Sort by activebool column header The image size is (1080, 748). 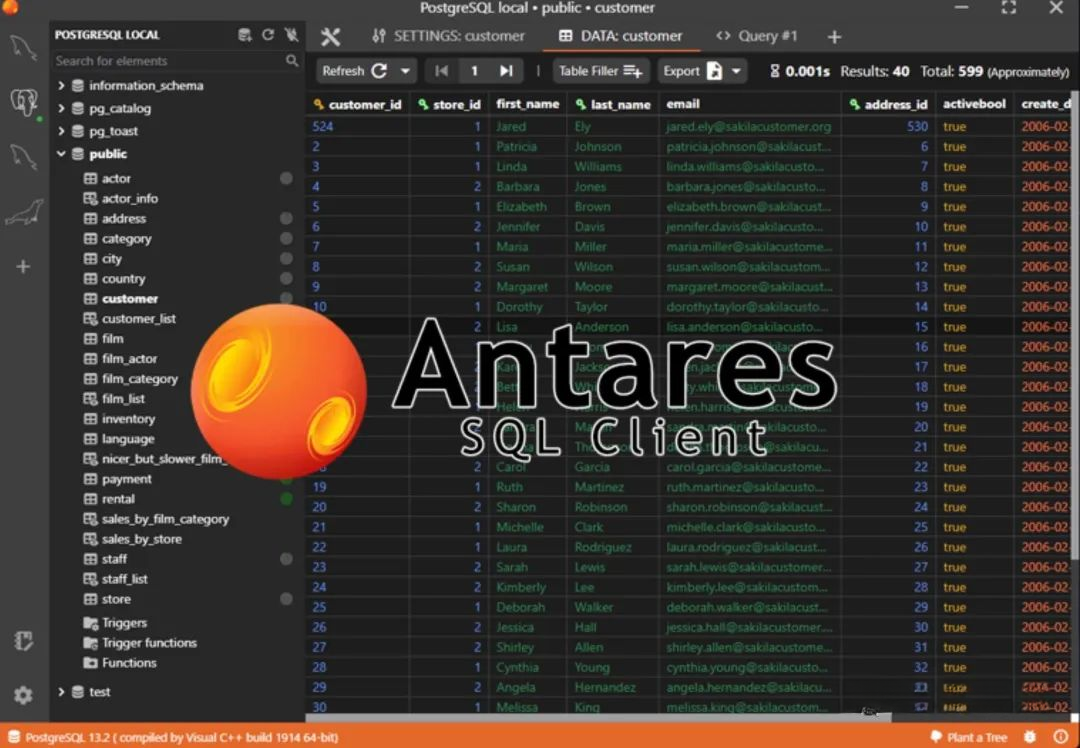[974, 104]
